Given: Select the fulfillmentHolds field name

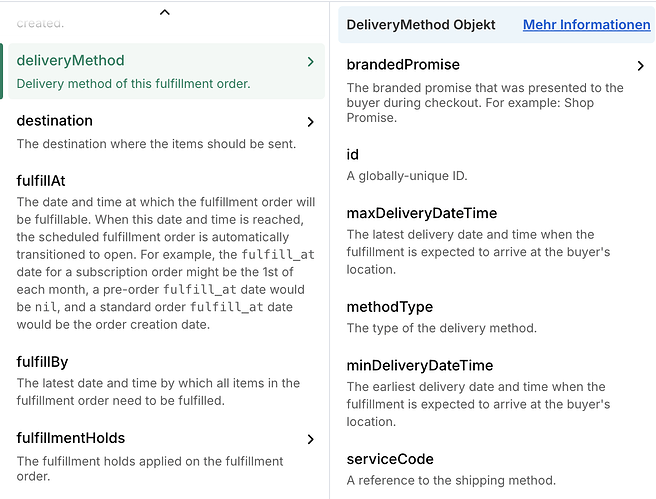Looking at the screenshot, I should point(71,438).
